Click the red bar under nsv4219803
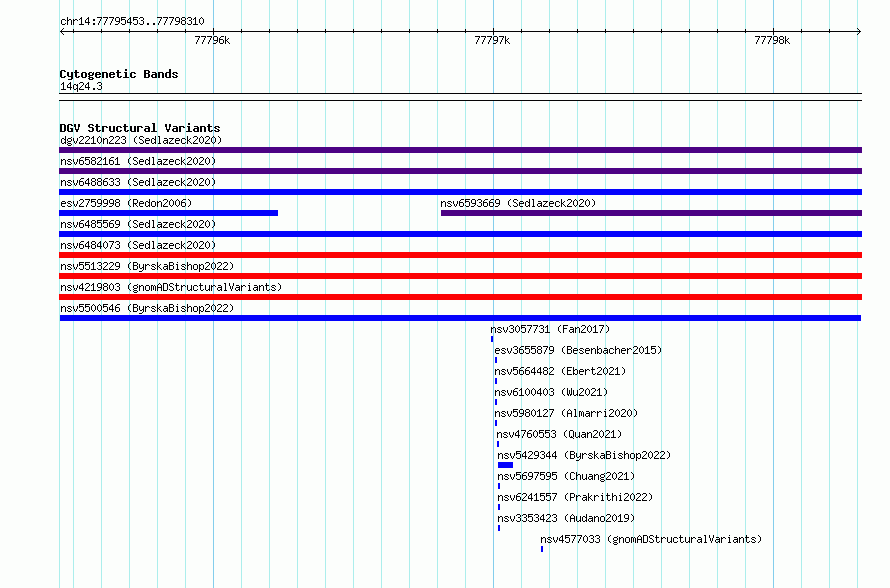Screen dimensions: 890x588 point(460,297)
